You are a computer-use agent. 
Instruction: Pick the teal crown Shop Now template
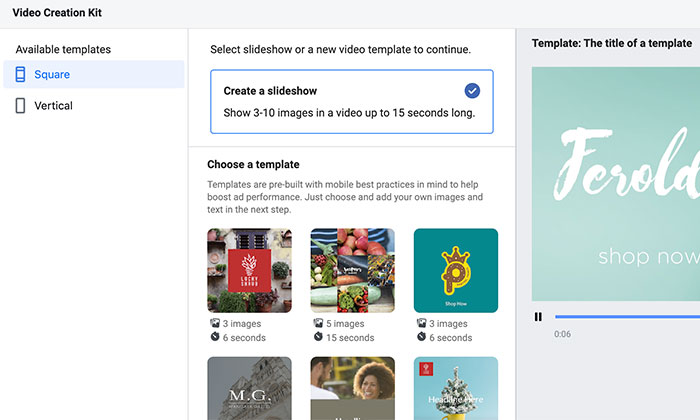(x=456, y=270)
